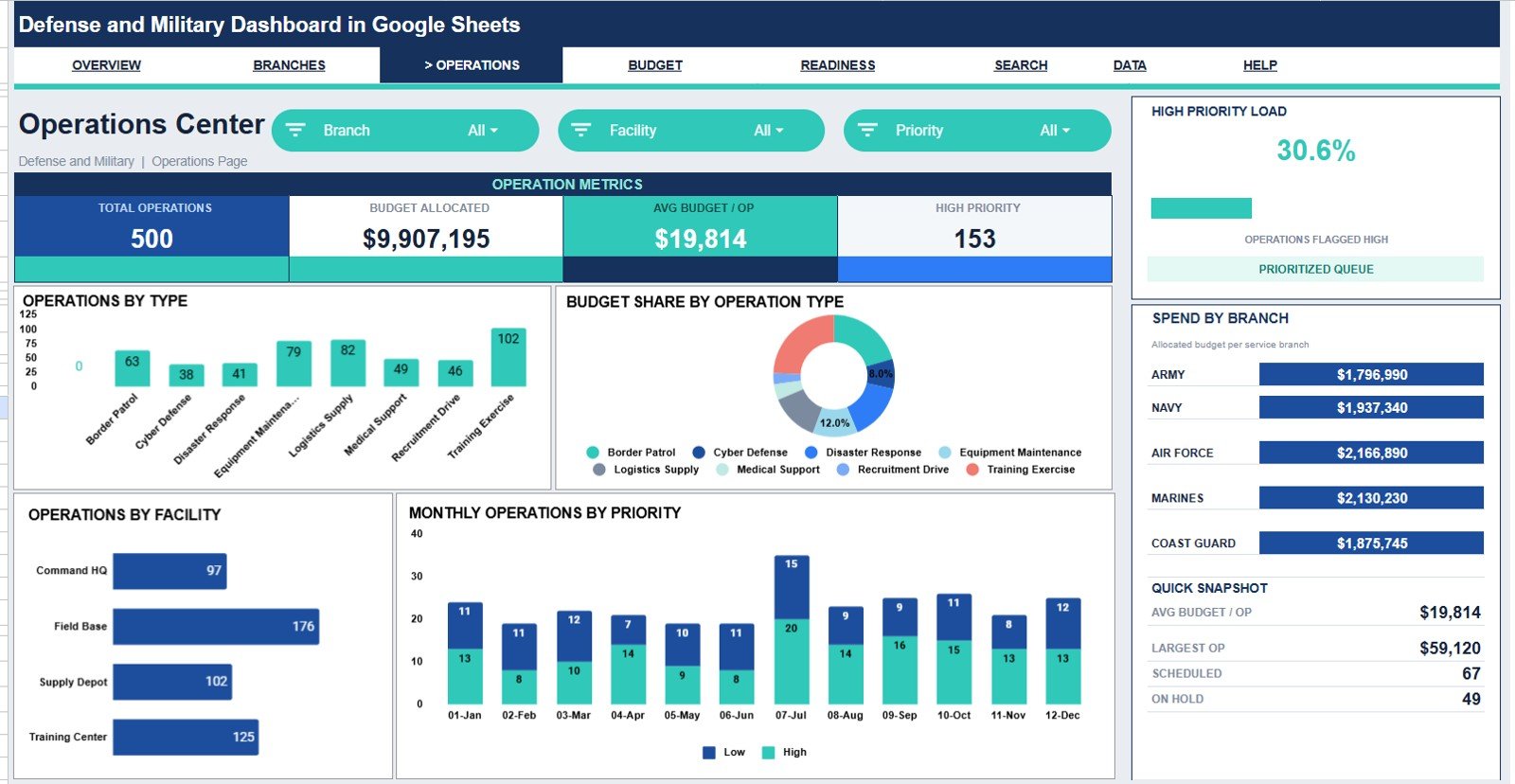Open the Facility All dropdown

[769, 131]
